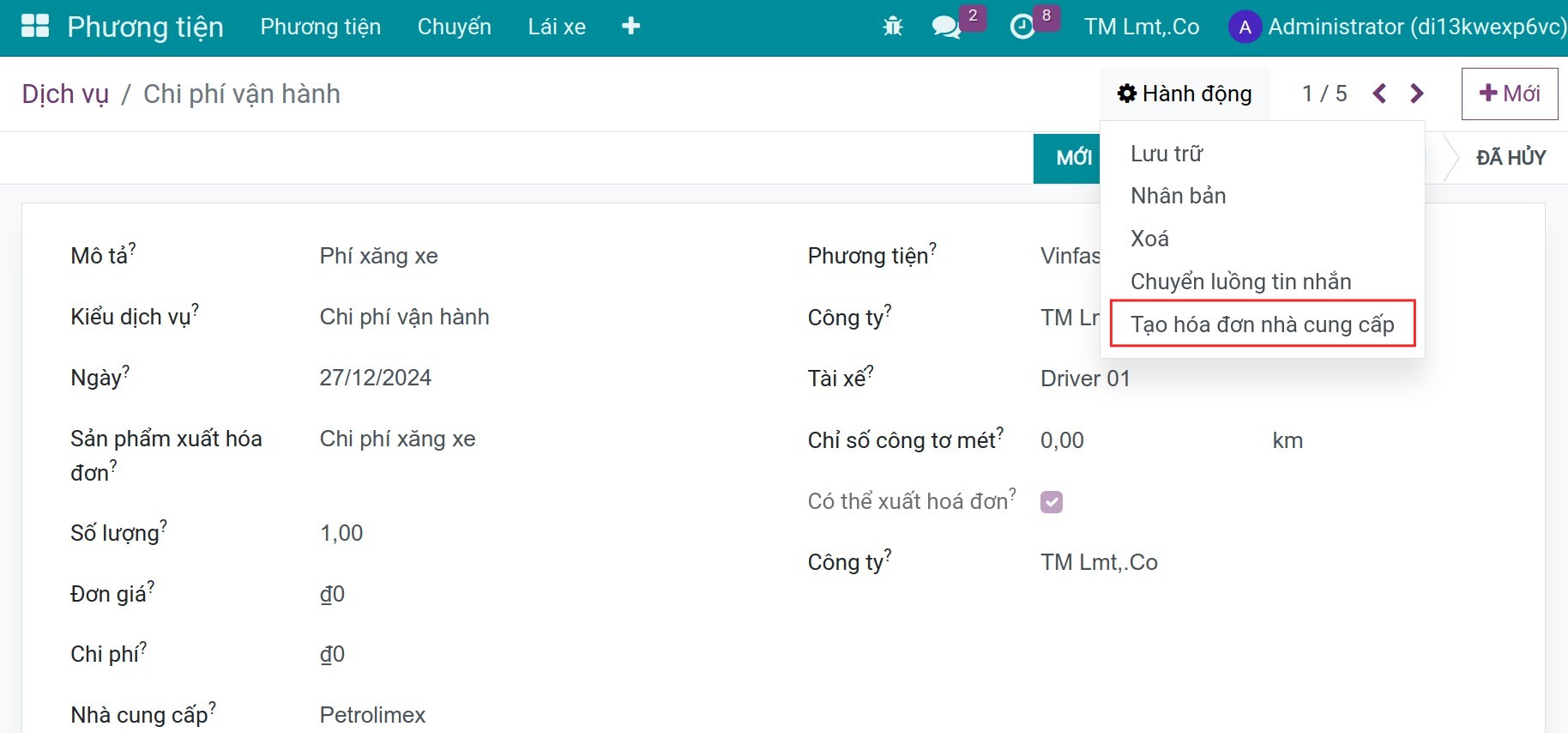This screenshot has width=1568, height=733.
Task: Open the activities clock icon
Action: (1022, 27)
